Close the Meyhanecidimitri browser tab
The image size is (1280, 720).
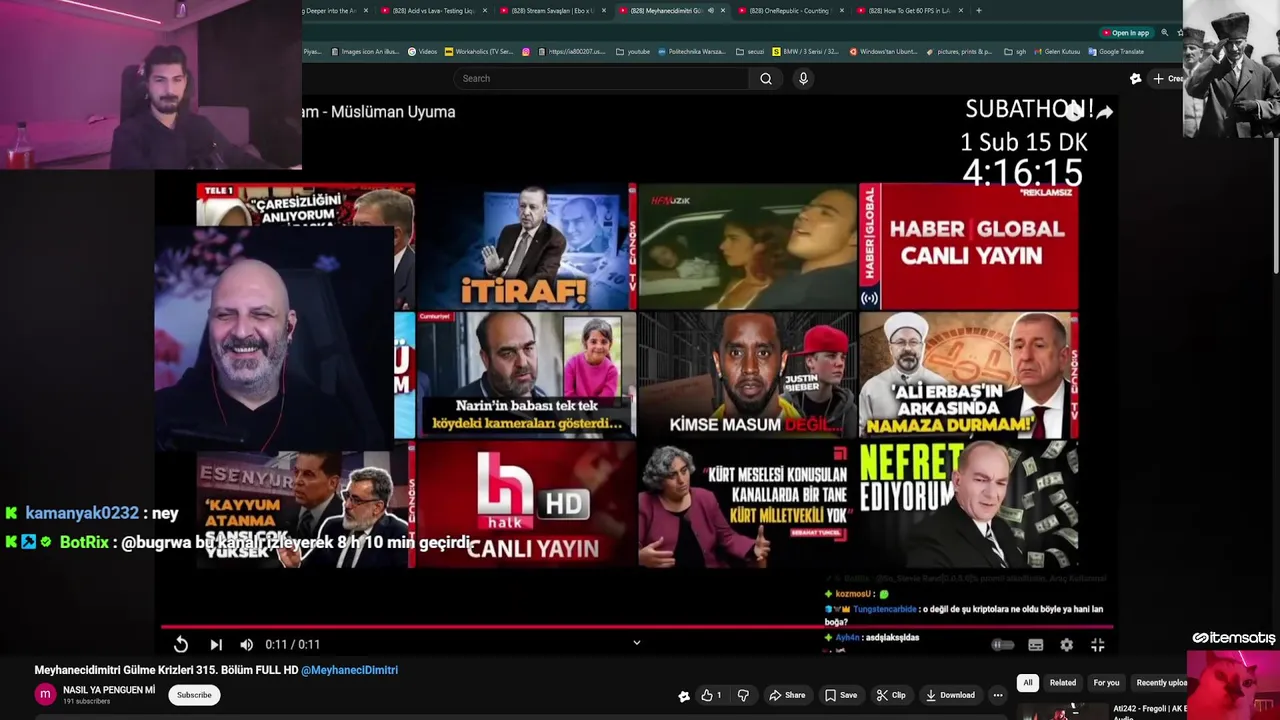[722, 11]
